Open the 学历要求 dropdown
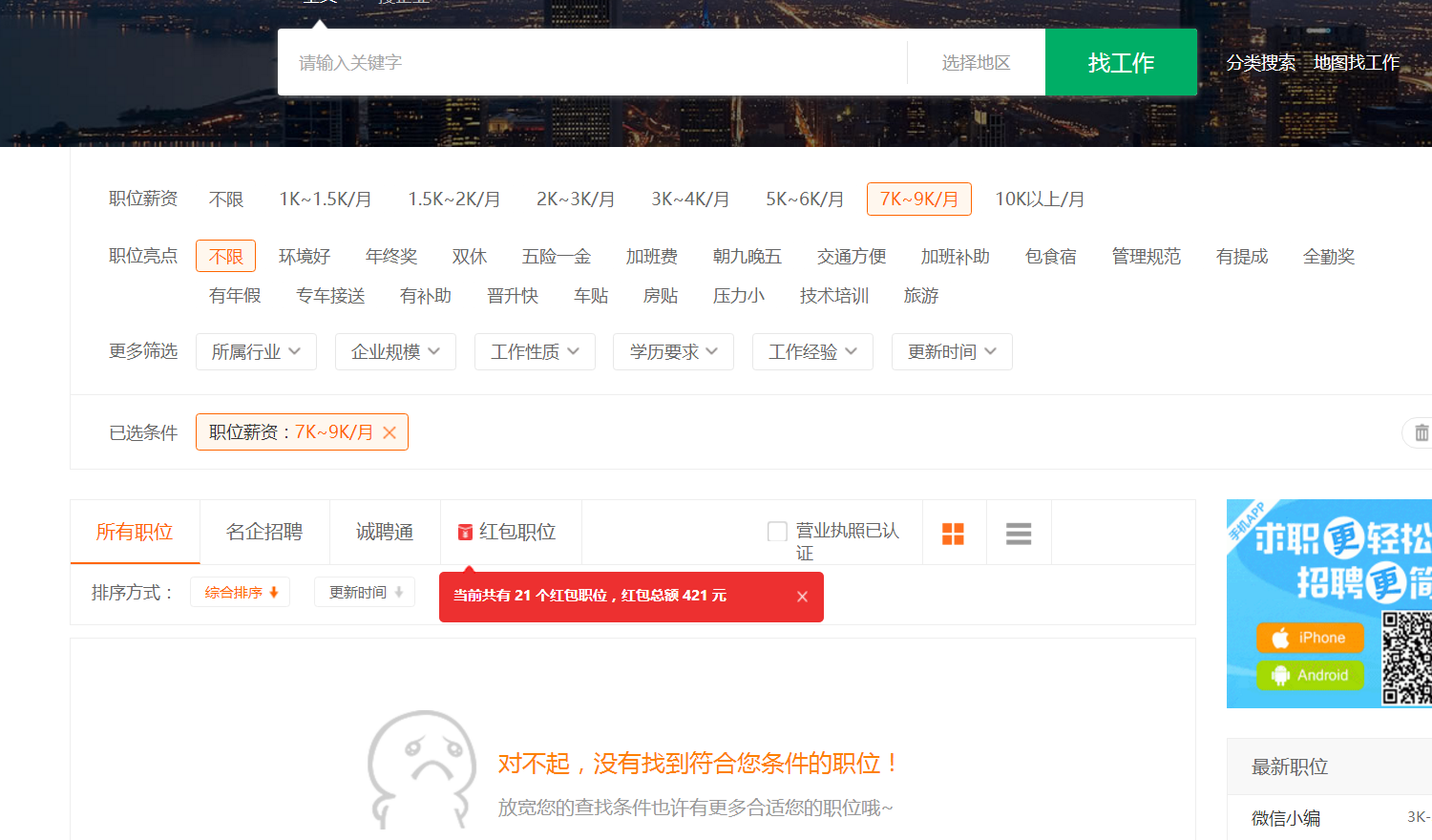The height and width of the screenshot is (840, 1432). point(673,352)
